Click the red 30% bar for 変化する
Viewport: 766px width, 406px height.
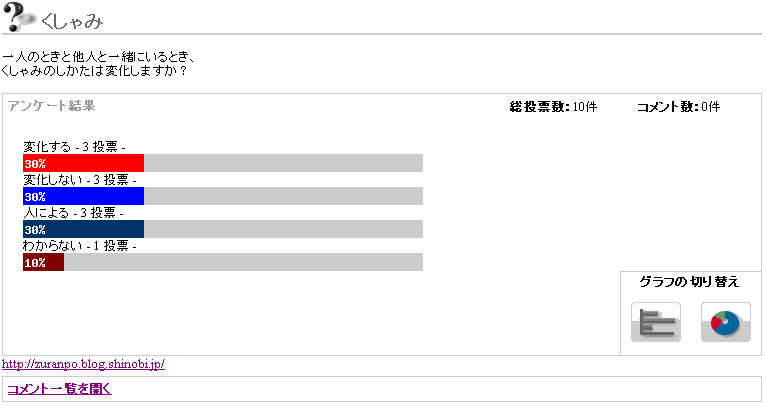click(84, 163)
